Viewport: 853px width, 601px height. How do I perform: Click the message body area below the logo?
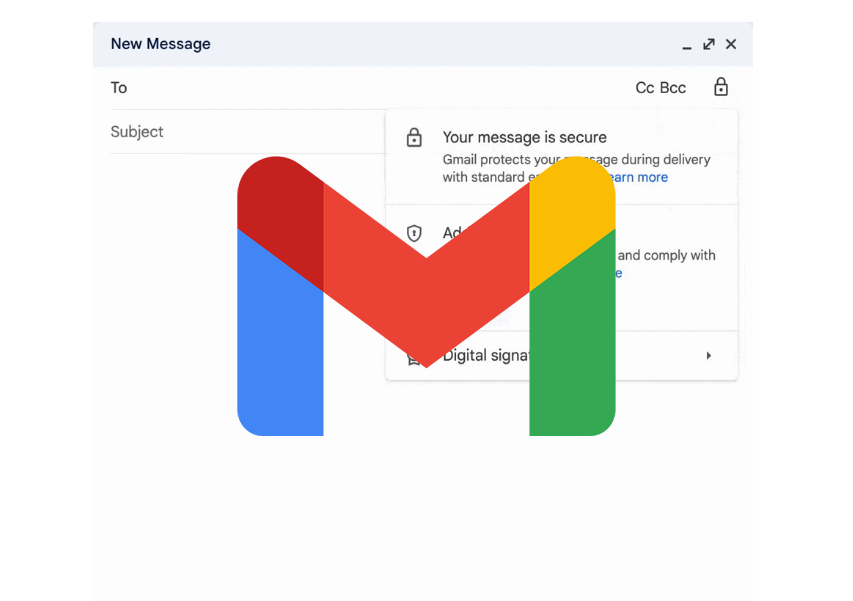pyautogui.click(x=423, y=517)
